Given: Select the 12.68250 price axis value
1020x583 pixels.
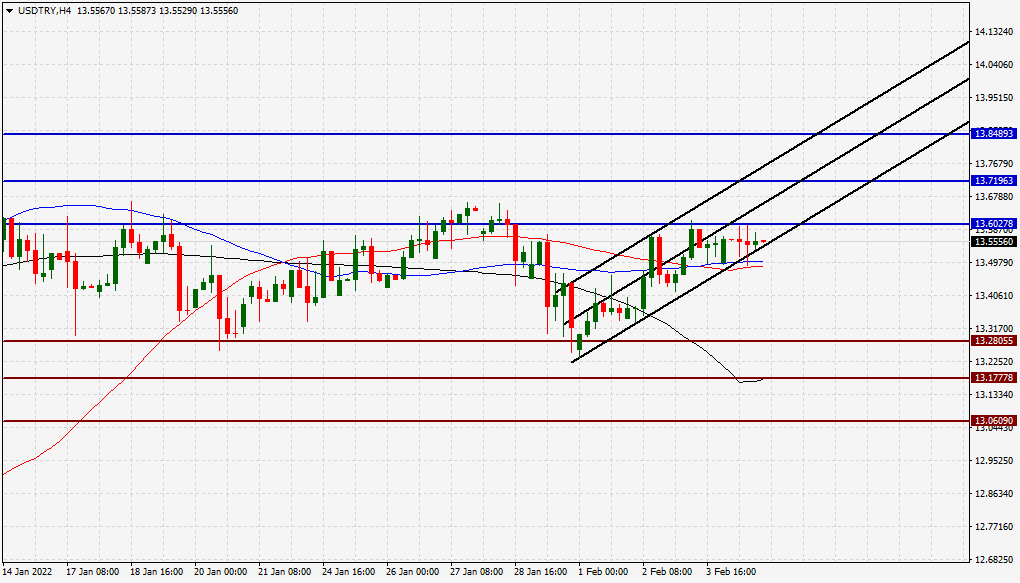Looking at the screenshot, I should tap(994, 560).
